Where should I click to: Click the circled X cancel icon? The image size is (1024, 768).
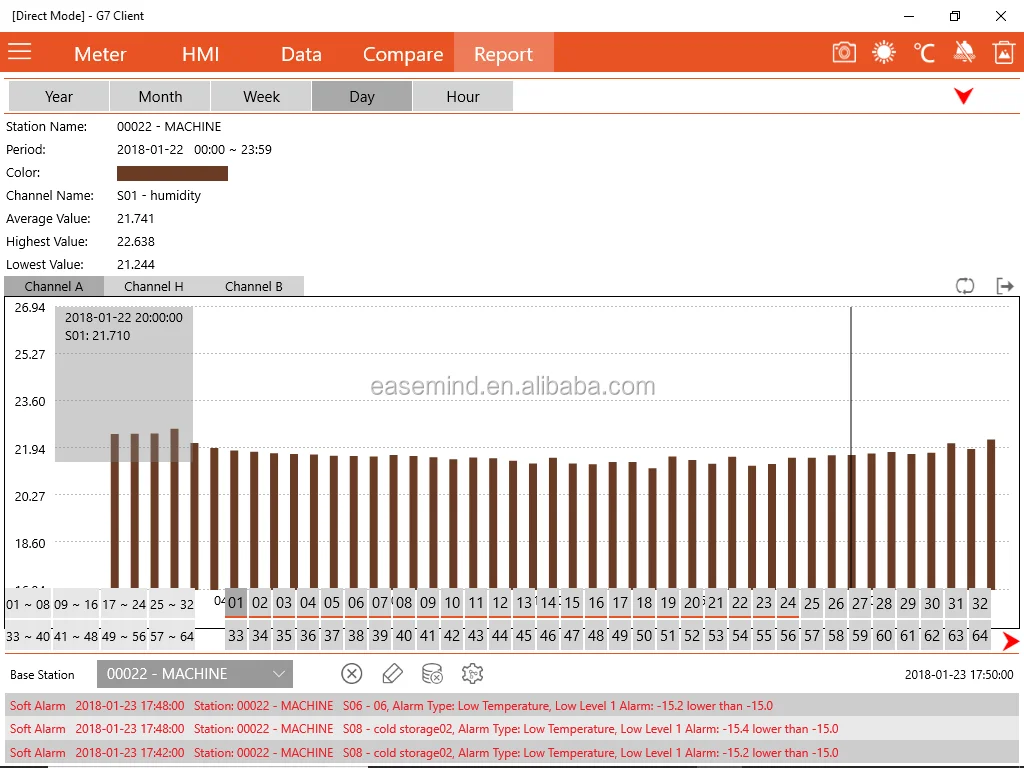point(352,674)
